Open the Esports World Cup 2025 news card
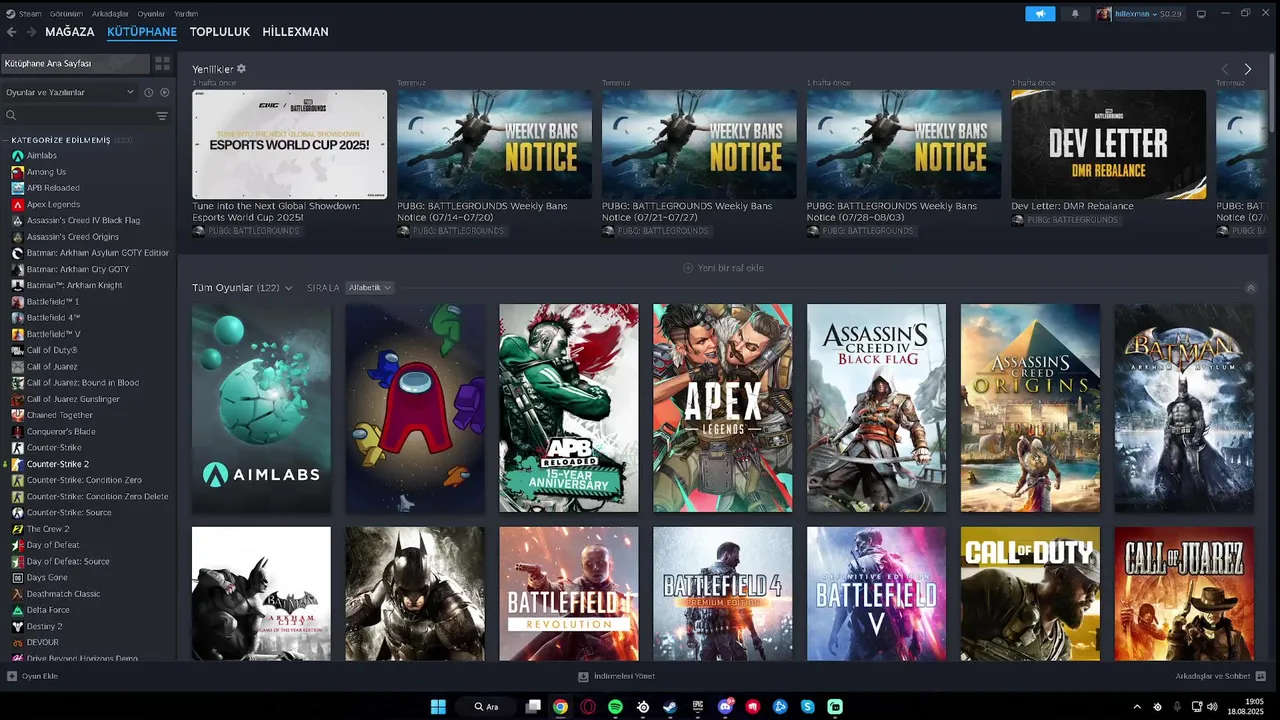The image size is (1280, 720). pyautogui.click(x=290, y=145)
